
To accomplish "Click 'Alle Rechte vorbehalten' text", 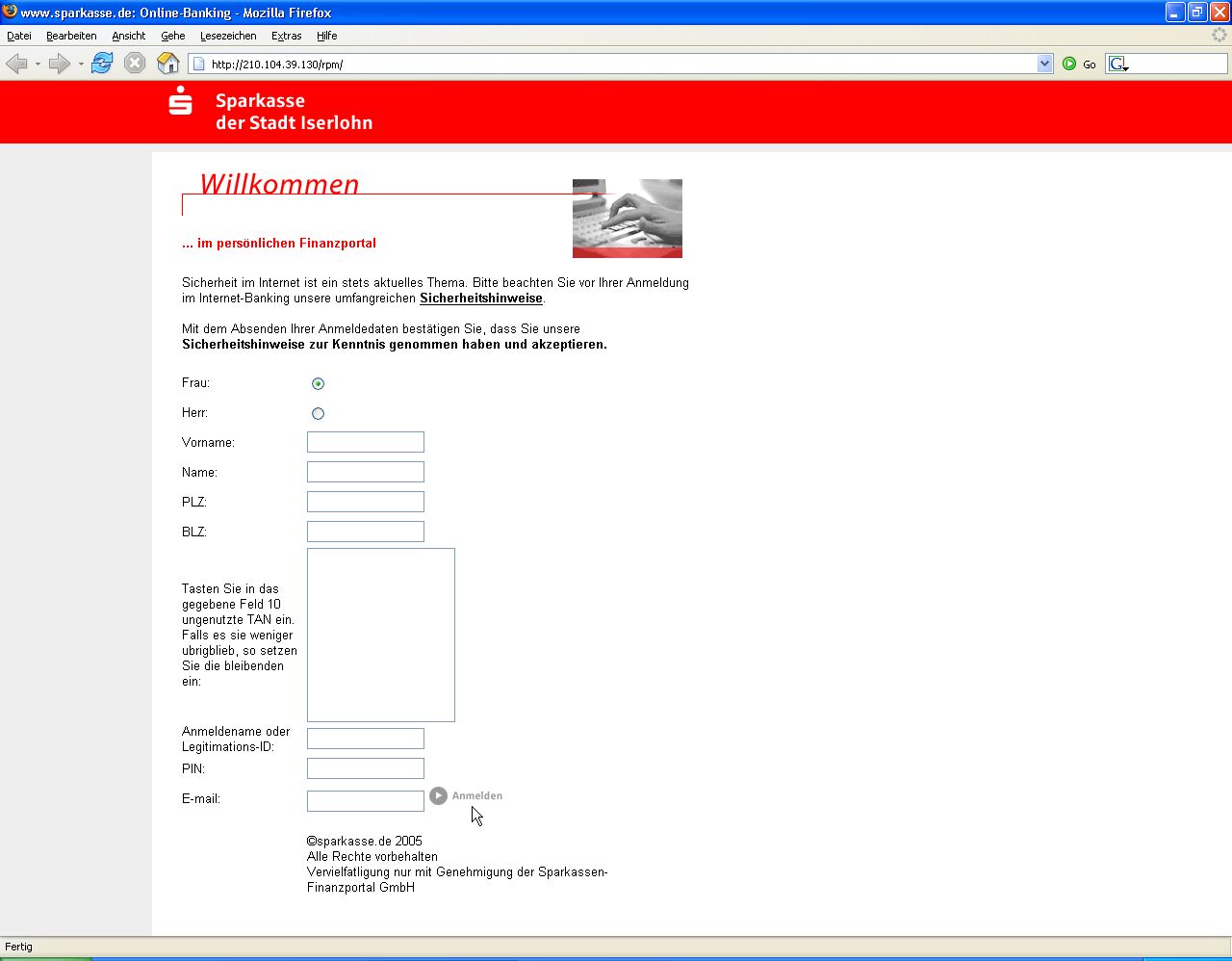I will [372, 856].
